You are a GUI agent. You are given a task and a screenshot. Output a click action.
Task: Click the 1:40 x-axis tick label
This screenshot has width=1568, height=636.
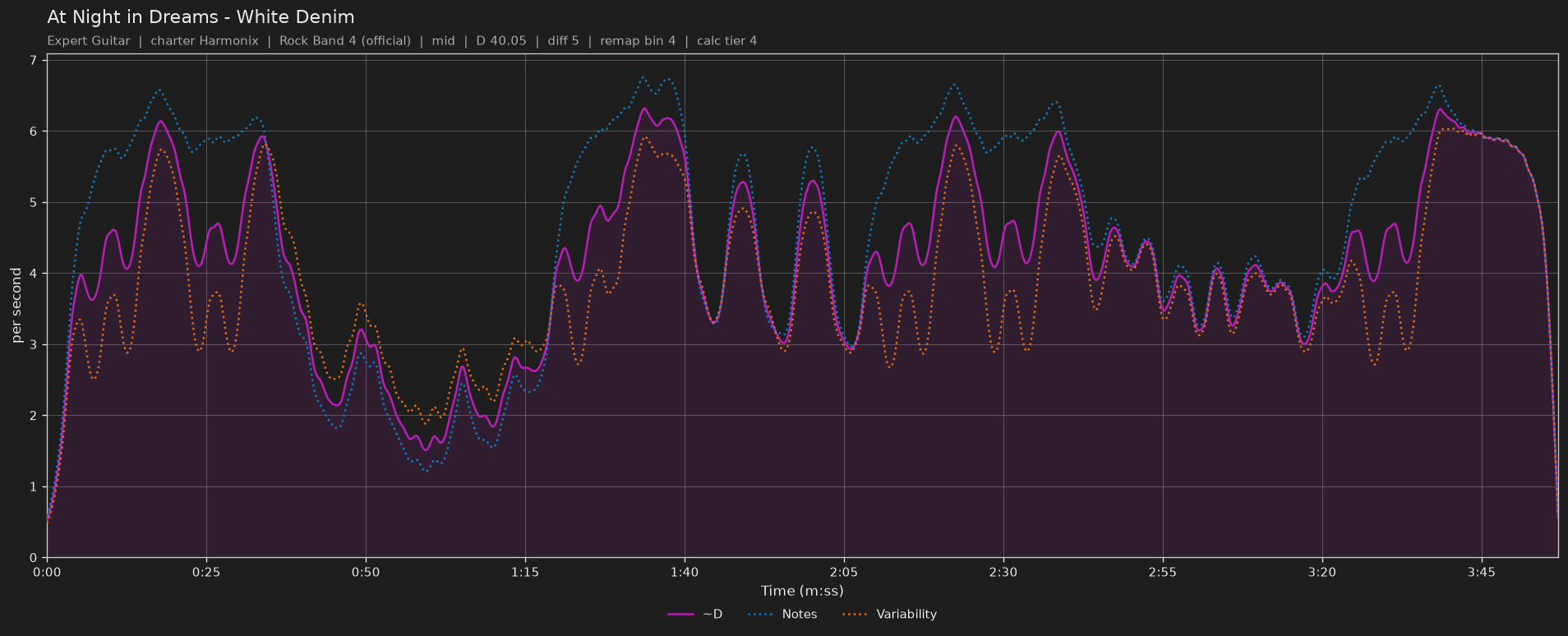[685, 572]
